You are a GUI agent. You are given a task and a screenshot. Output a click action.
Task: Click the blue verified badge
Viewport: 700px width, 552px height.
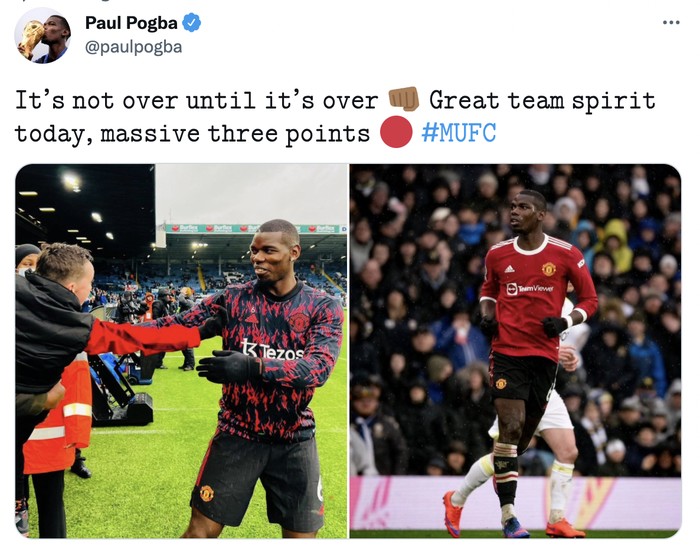192,23
